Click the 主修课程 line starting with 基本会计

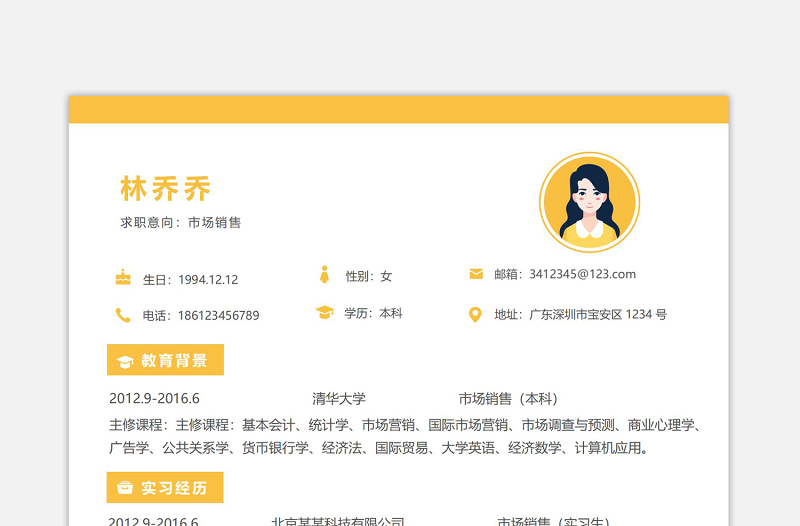tap(406, 425)
